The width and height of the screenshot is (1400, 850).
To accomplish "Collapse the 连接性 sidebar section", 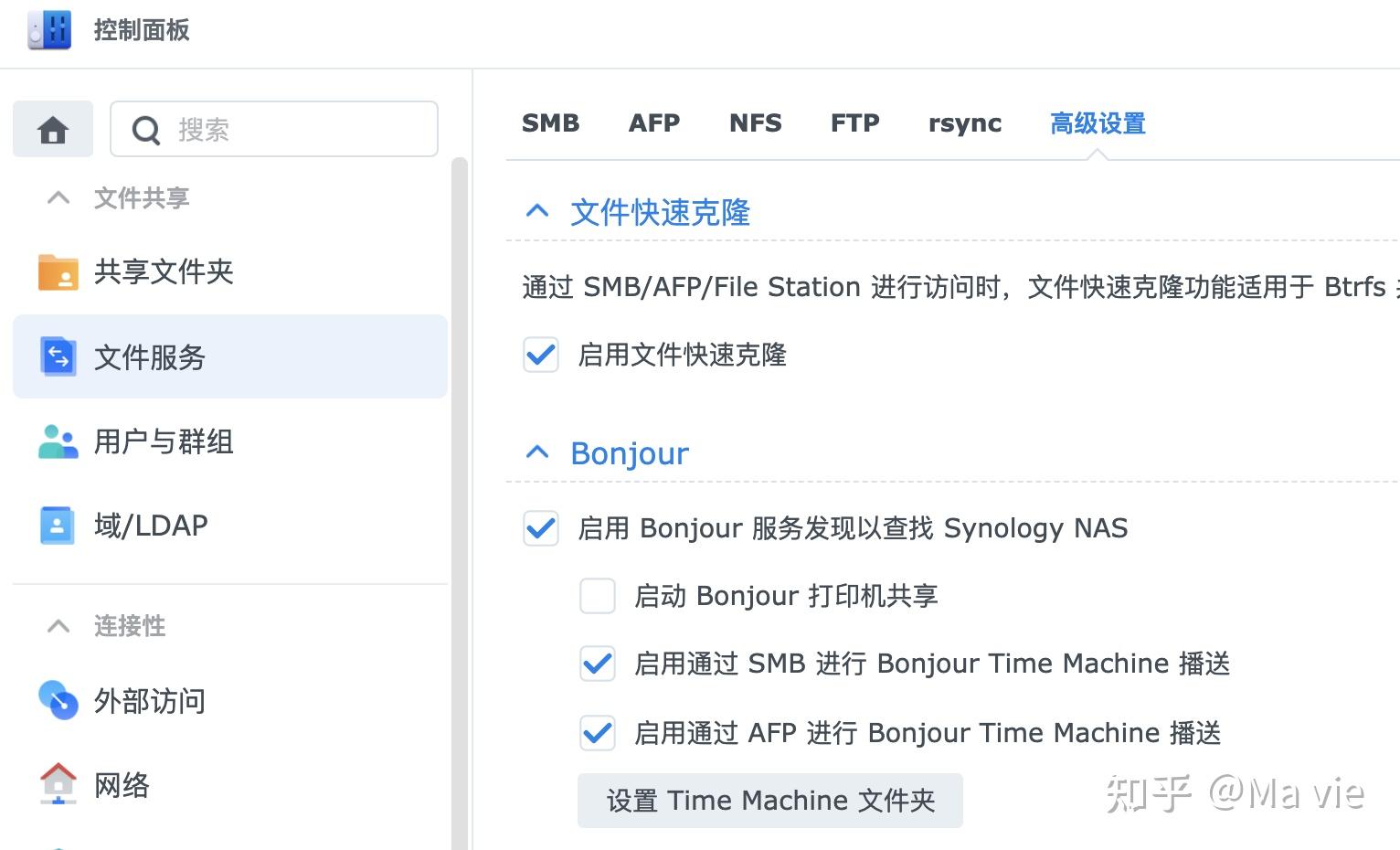I will (58, 626).
